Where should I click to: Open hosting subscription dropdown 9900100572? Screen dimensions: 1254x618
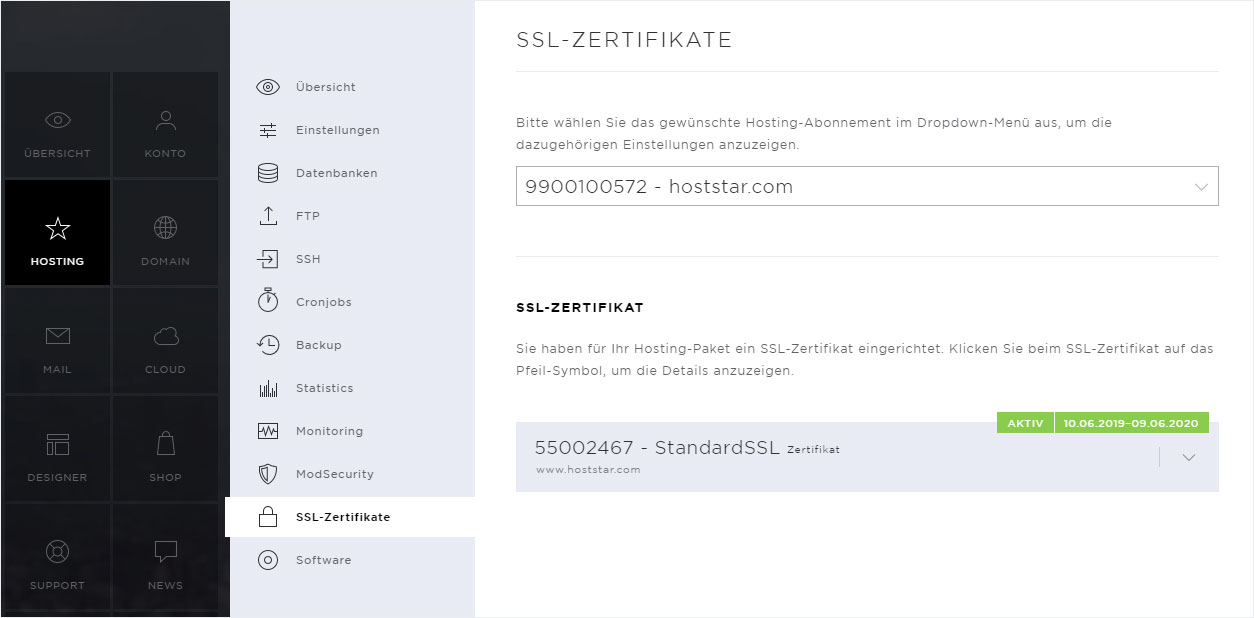coord(867,186)
